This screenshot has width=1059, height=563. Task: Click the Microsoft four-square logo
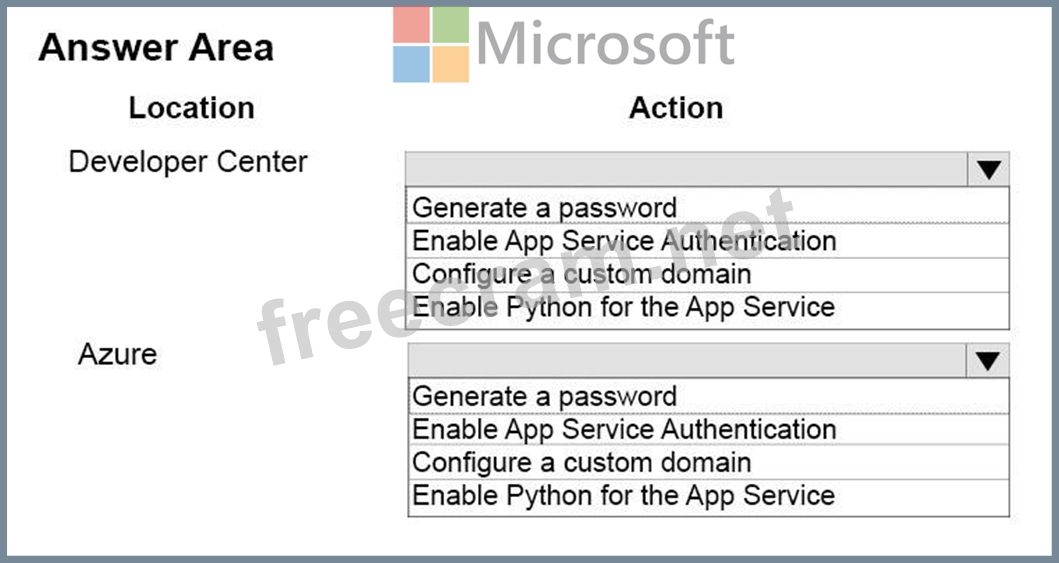pos(431,45)
